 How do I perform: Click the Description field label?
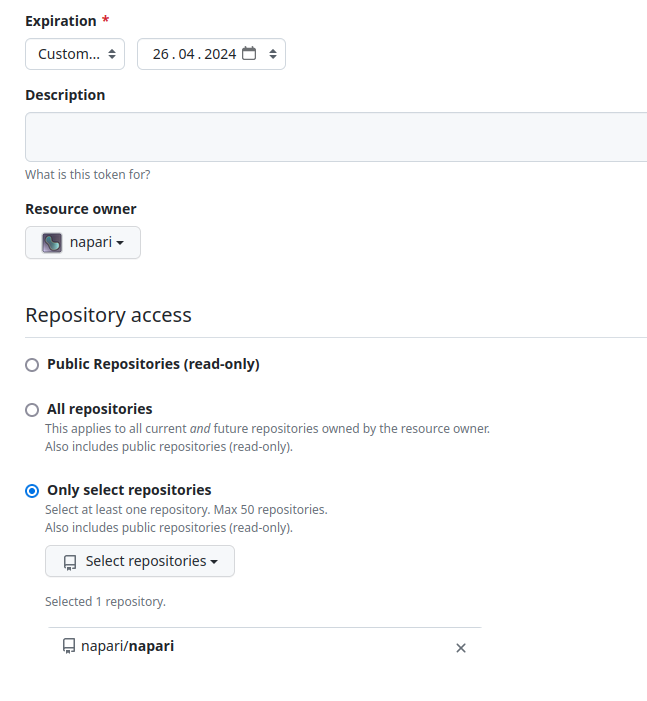(65, 95)
